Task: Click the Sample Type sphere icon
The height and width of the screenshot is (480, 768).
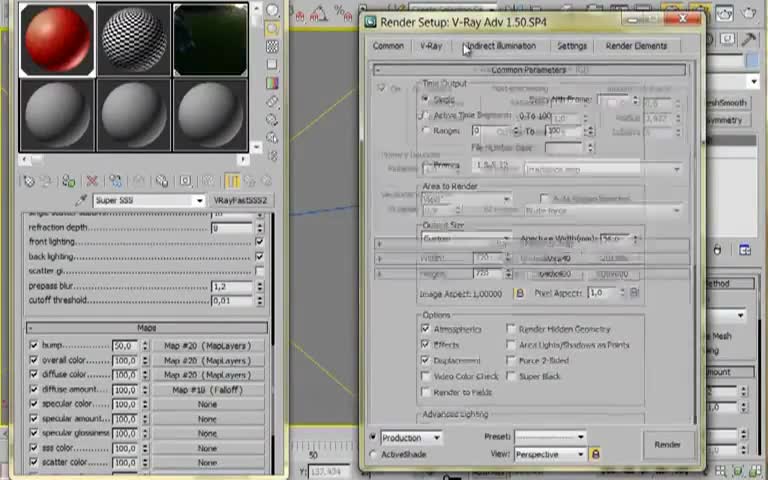Action: point(272,10)
